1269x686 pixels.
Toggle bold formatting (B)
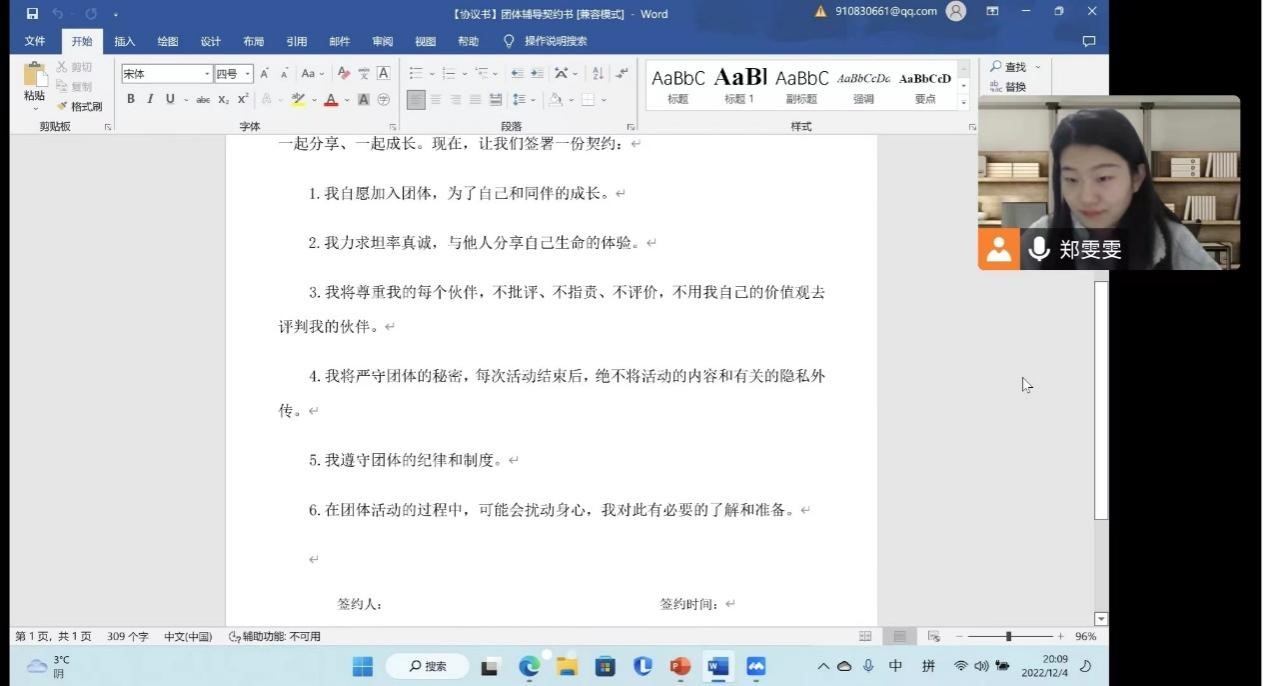pos(130,99)
